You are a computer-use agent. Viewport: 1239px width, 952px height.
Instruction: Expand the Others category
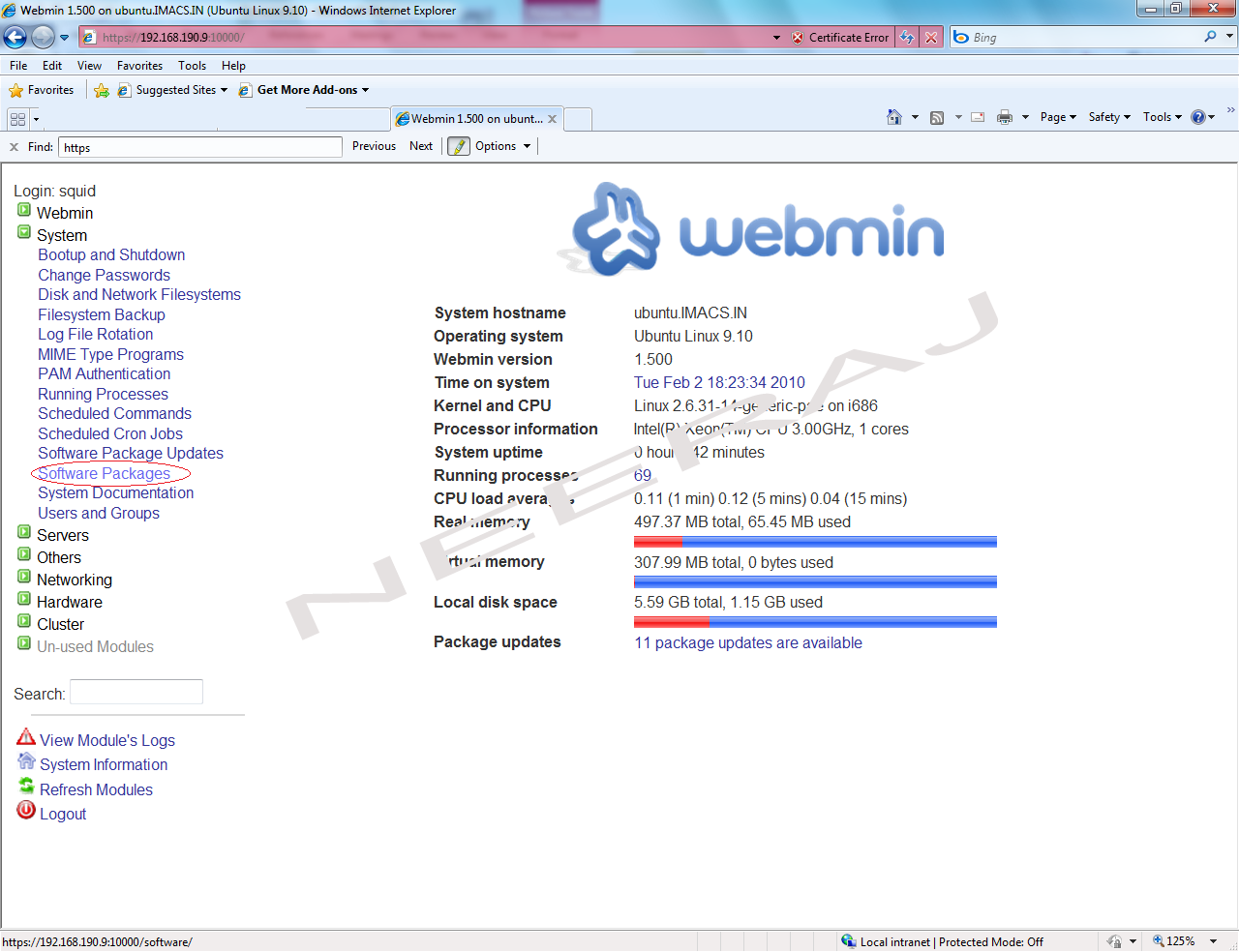point(24,554)
